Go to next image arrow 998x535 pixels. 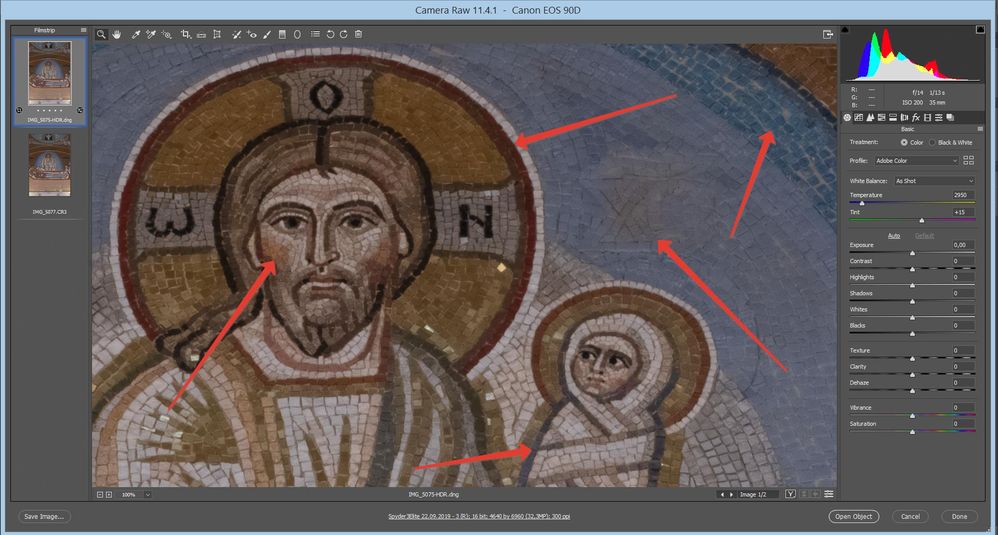(731, 494)
